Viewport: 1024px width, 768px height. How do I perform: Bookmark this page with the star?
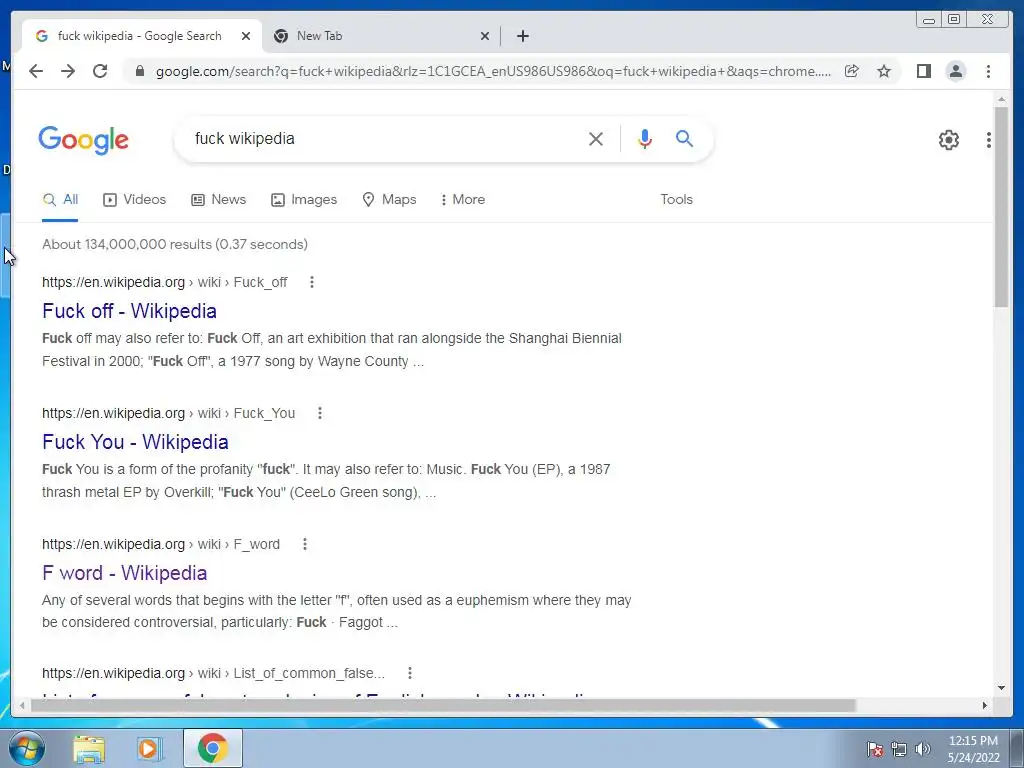[x=884, y=71]
